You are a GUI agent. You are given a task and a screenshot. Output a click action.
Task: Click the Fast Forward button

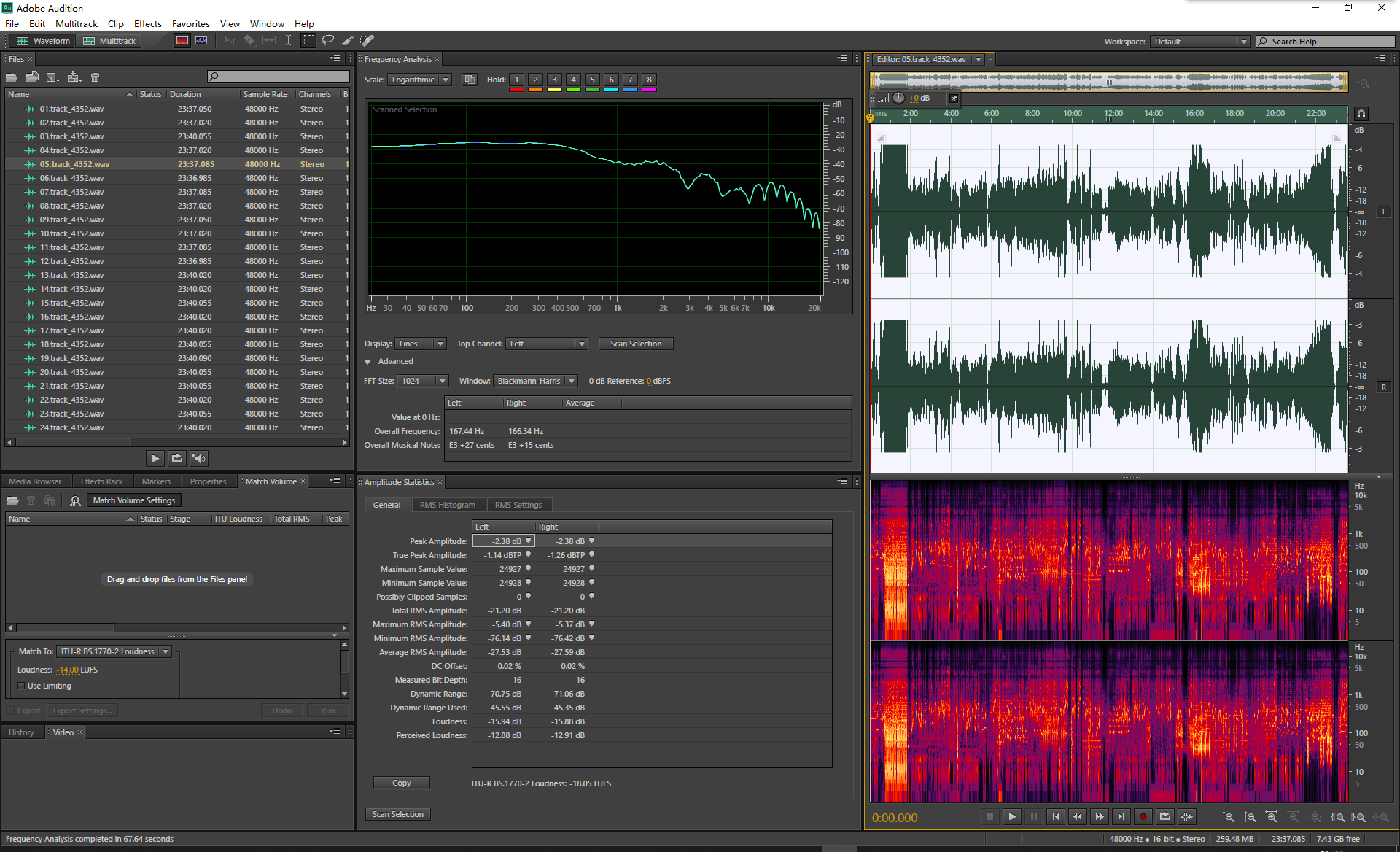coord(1100,817)
